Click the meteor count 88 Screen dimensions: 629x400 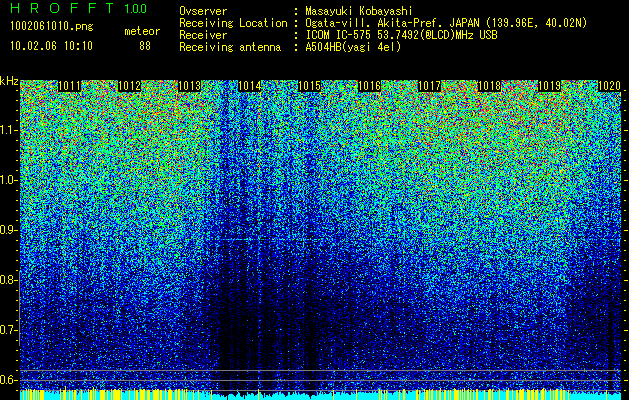(x=145, y=46)
